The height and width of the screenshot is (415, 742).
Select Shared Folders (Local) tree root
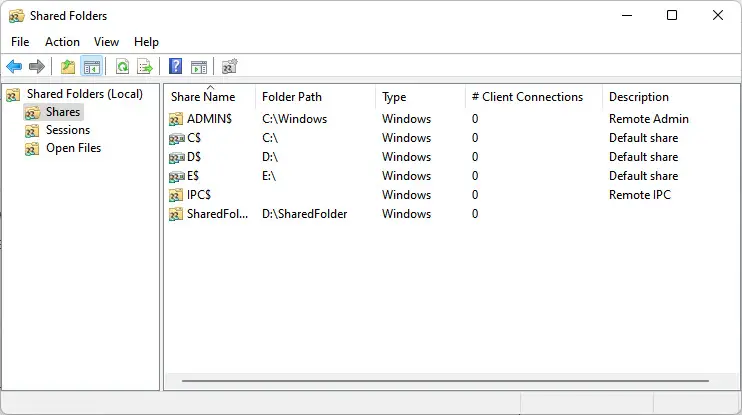(85, 94)
